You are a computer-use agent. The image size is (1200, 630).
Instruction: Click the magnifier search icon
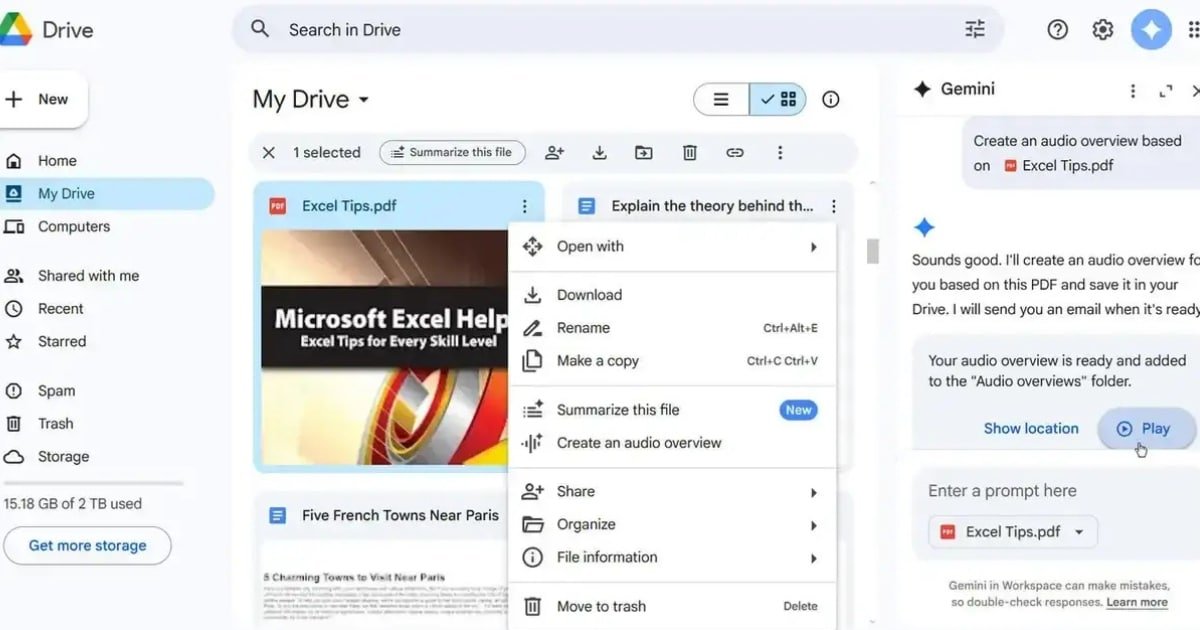[x=260, y=29]
